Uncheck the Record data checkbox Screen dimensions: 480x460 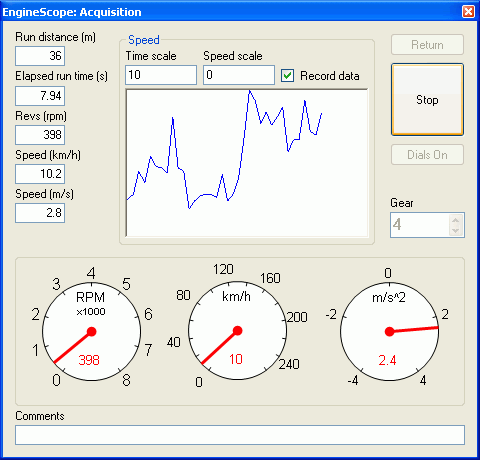pyautogui.click(x=287, y=76)
